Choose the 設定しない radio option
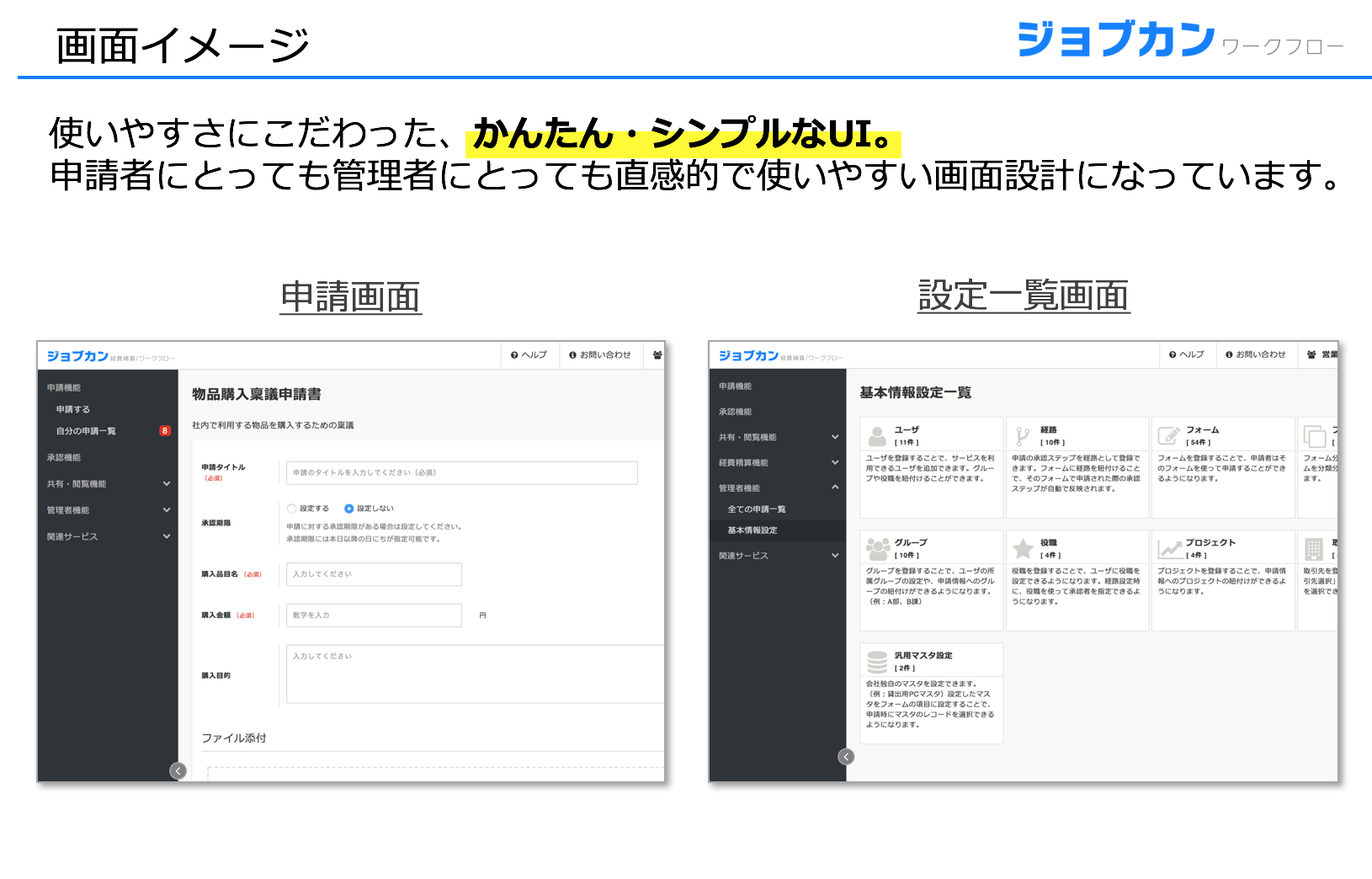 click(x=348, y=509)
